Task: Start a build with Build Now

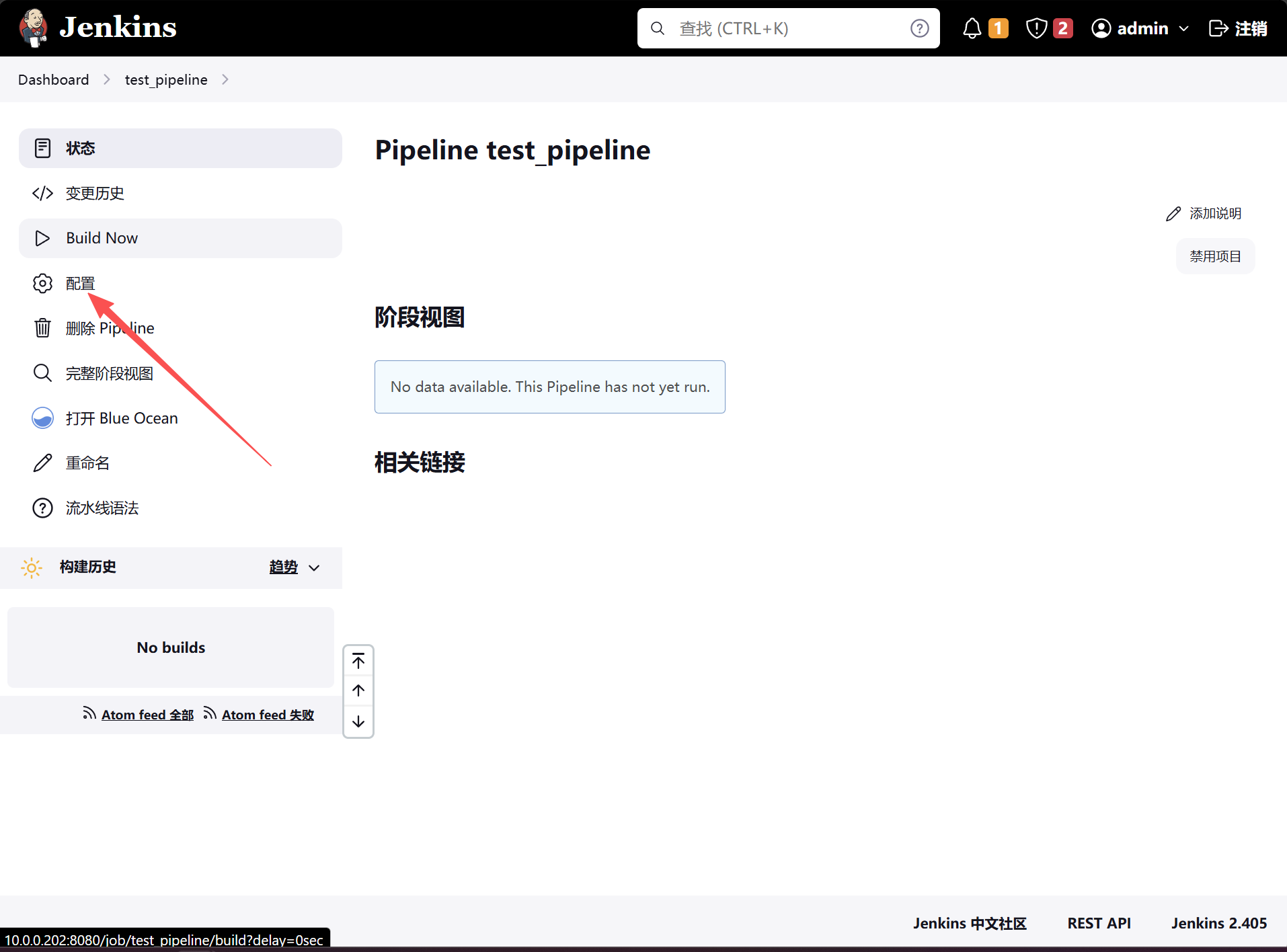Action: (180, 238)
